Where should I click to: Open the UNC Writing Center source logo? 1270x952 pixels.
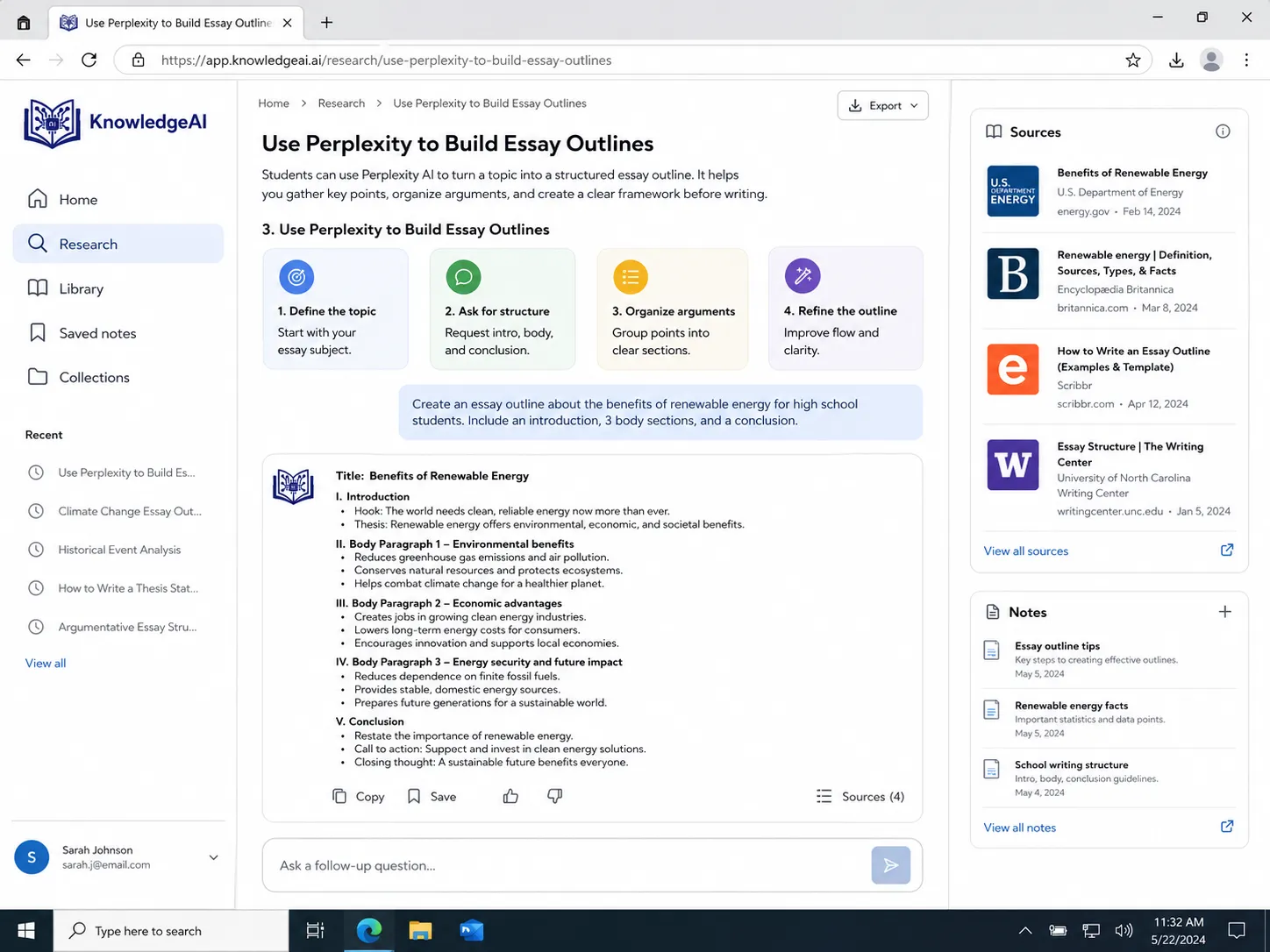tap(1013, 465)
